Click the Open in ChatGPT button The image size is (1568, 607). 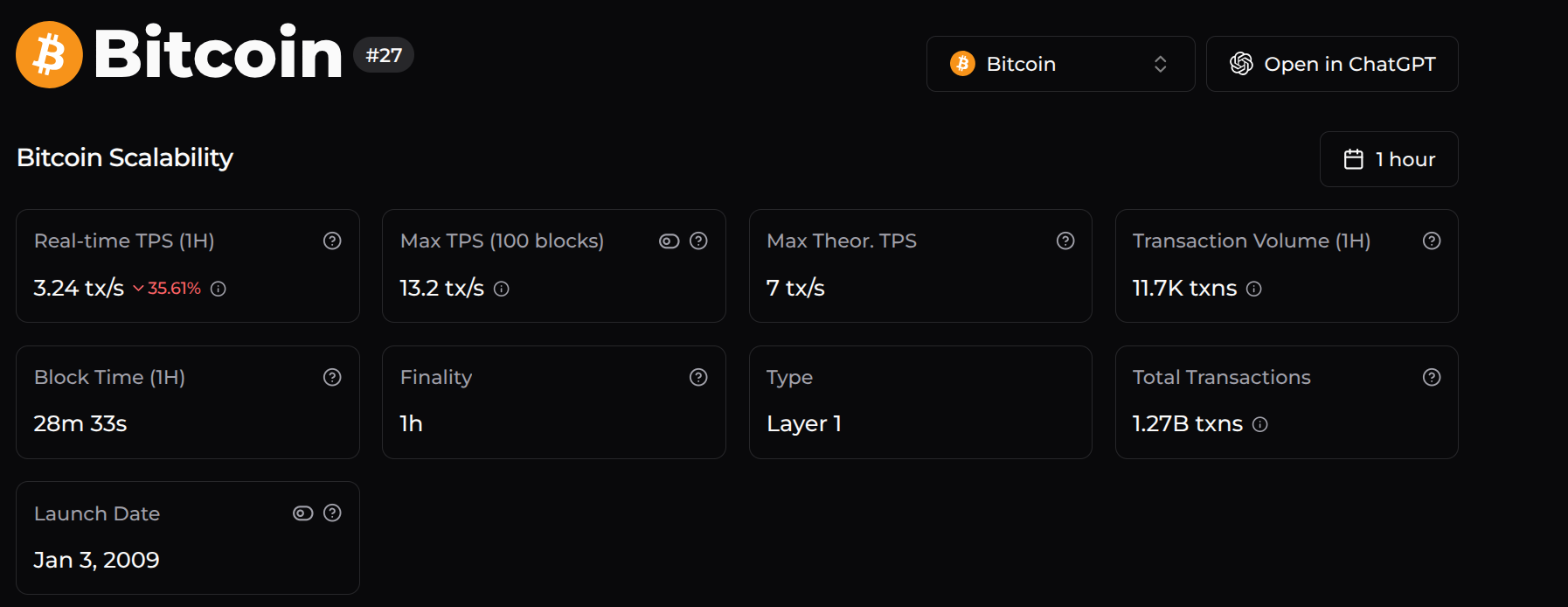1331,63
